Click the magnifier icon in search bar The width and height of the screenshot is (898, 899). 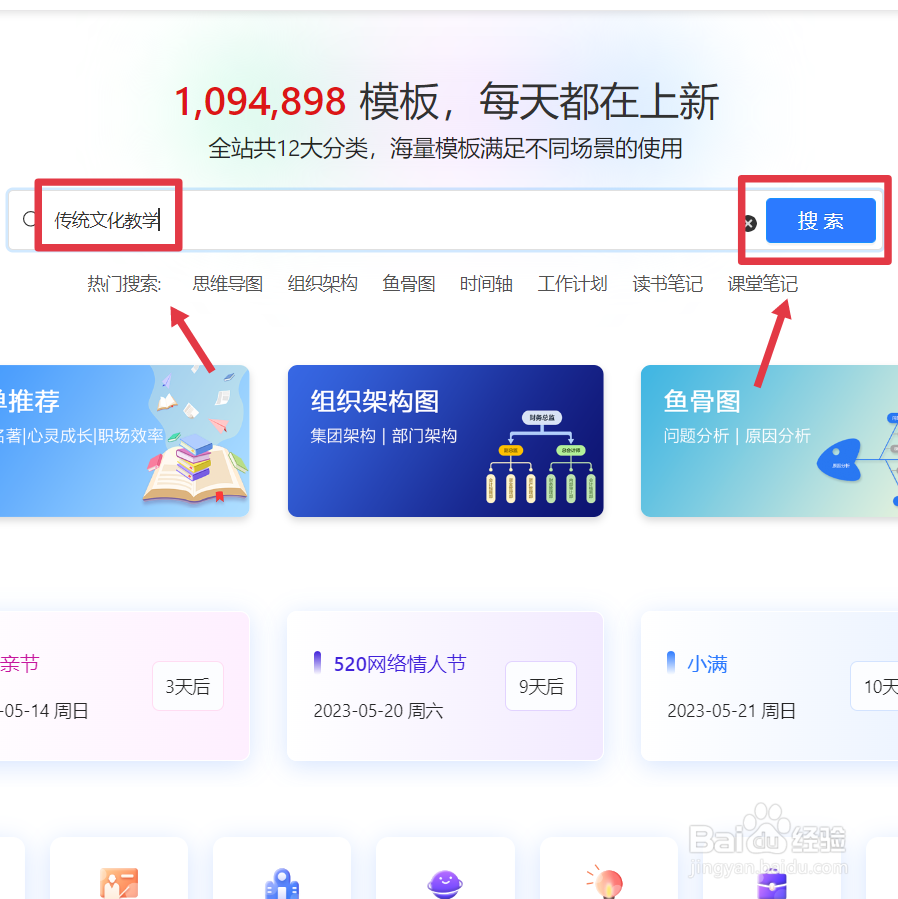click(x=29, y=218)
